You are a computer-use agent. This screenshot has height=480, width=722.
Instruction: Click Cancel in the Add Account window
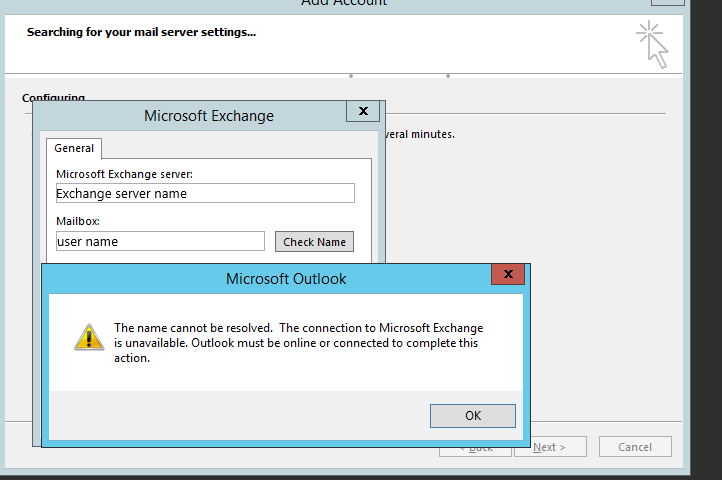click(635, 447)
